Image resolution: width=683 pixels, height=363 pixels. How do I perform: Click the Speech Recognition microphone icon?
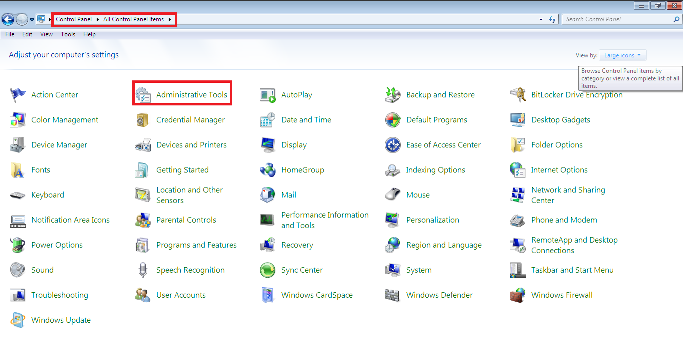[x=143, y=270]
